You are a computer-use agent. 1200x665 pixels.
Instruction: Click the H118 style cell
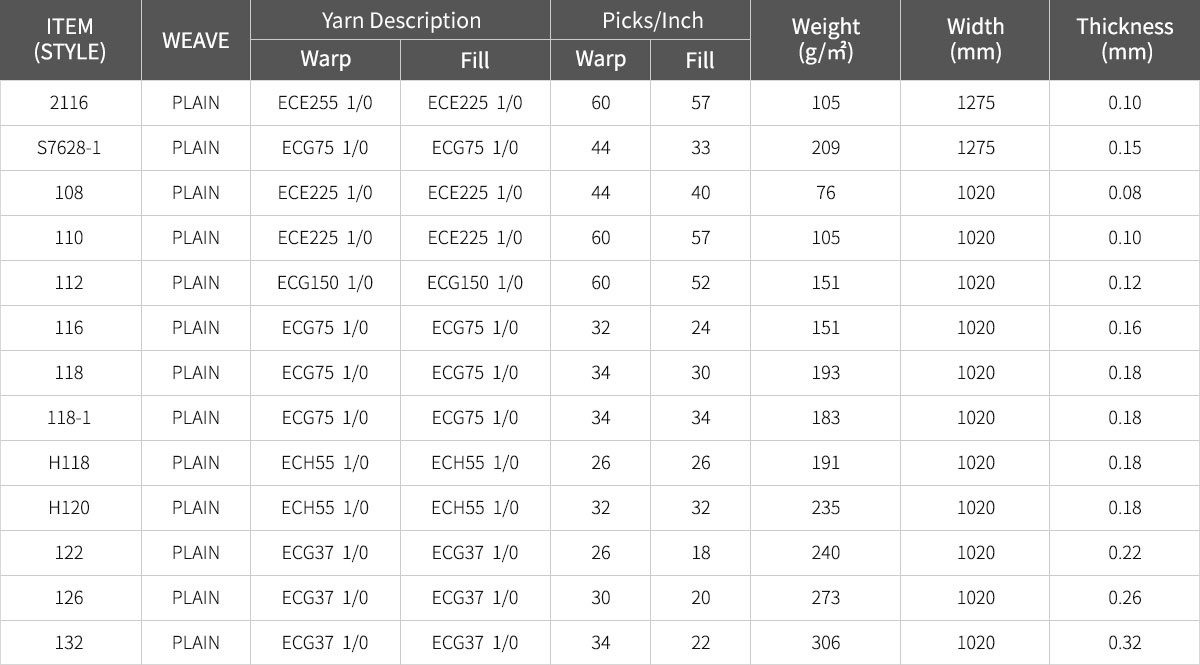pyautogui.click(x=70, y=463)
